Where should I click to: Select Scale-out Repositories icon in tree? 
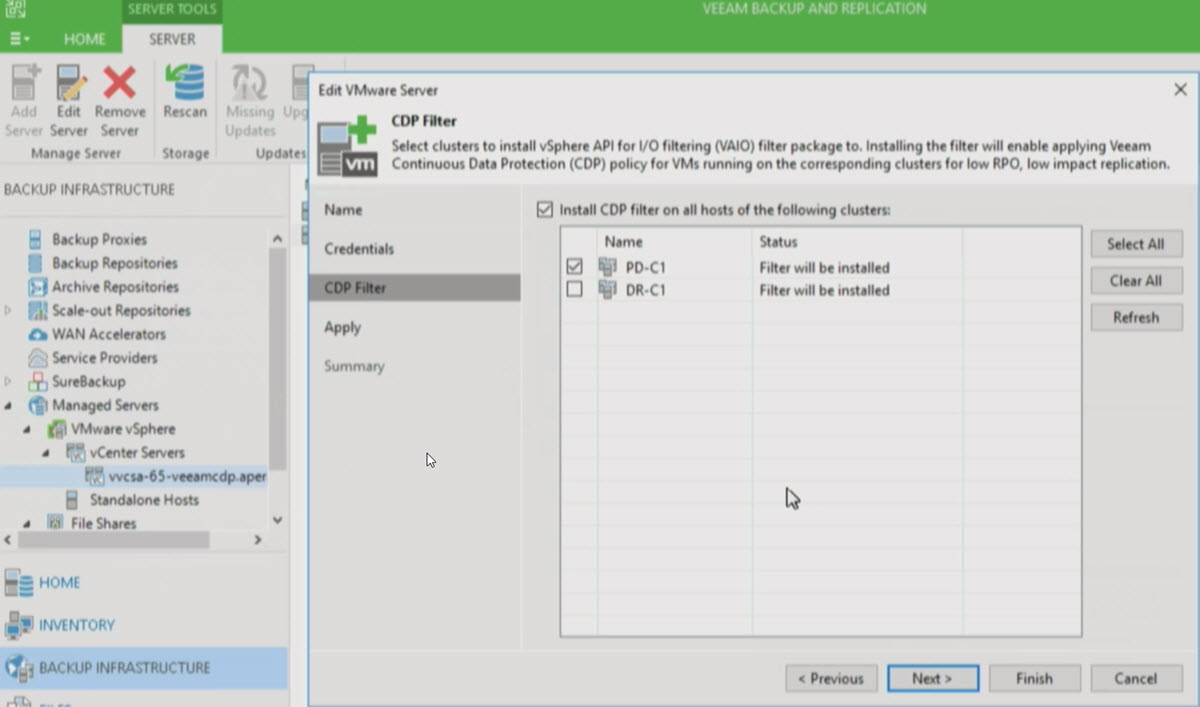click(x=37, y=310)
